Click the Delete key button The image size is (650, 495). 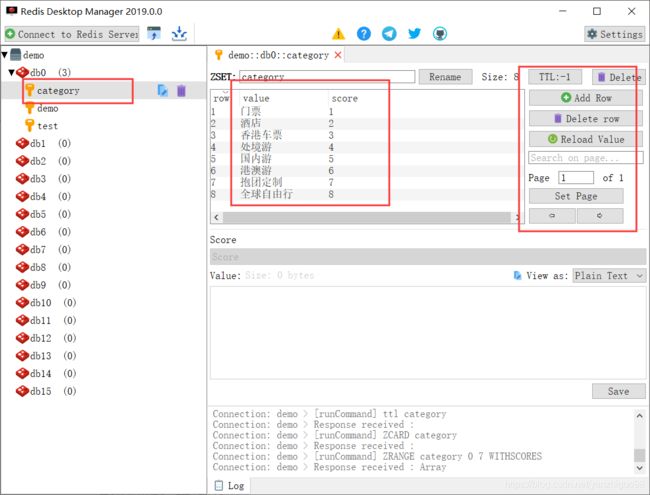pyautogui.click(x=619, y=77)
